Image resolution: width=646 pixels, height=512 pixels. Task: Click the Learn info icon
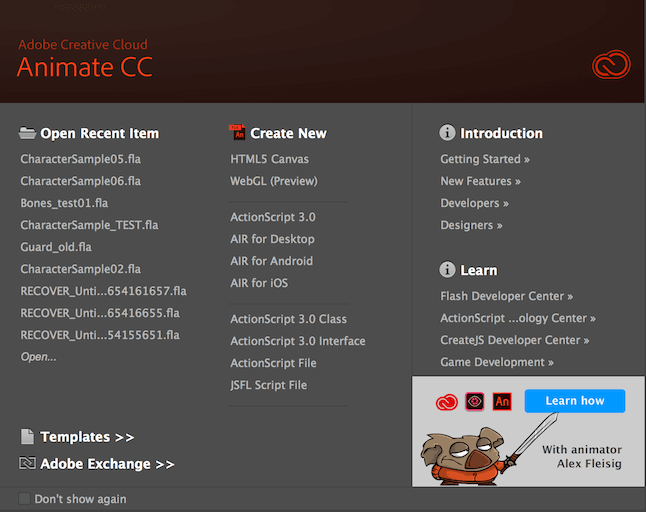447,269
